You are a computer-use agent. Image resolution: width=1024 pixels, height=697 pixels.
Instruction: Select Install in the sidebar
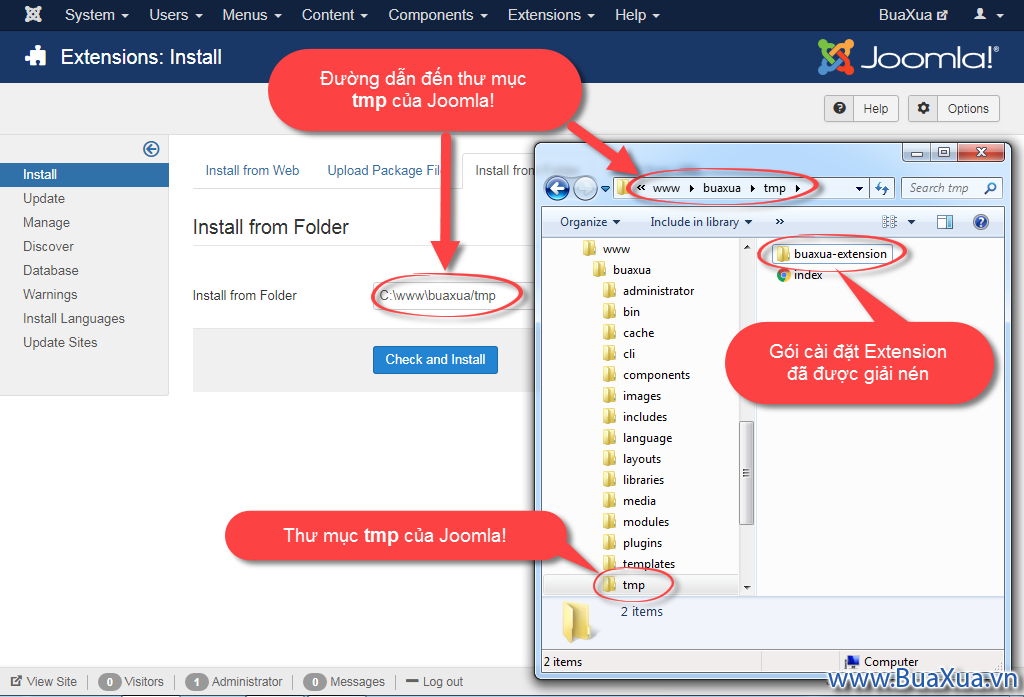[84, 174]
